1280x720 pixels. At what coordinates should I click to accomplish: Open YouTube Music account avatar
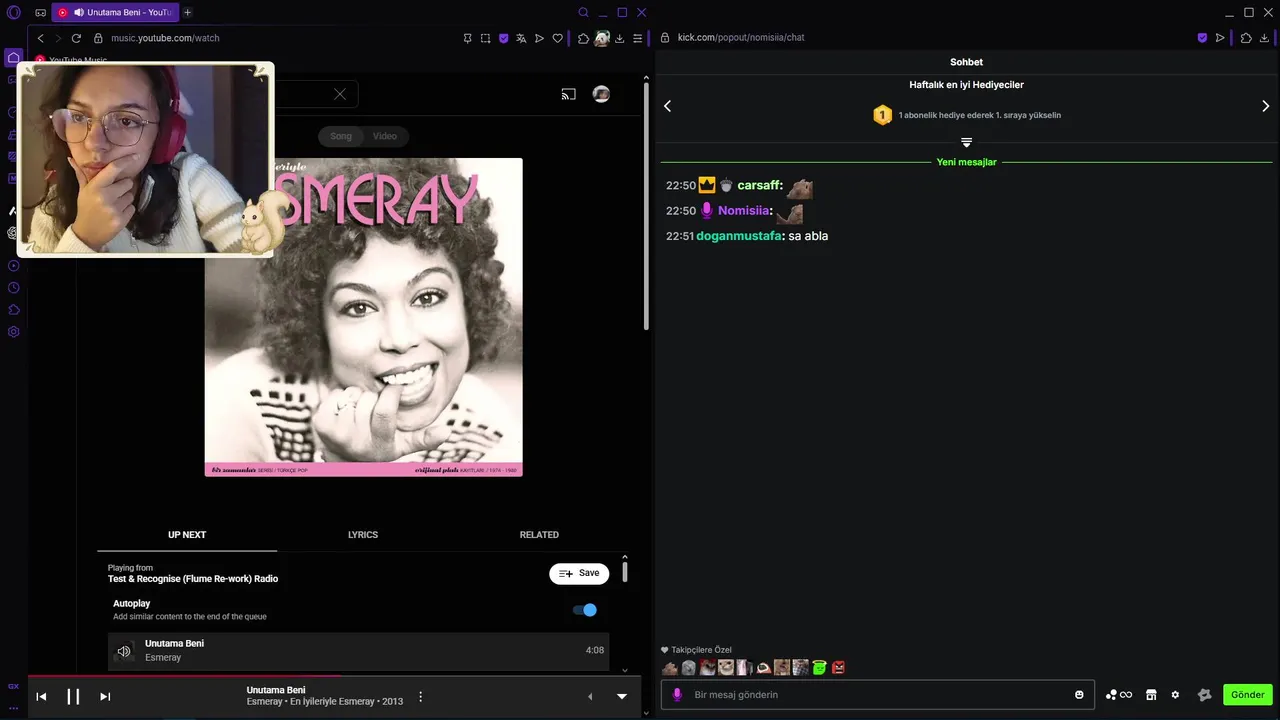coord(601,94)
